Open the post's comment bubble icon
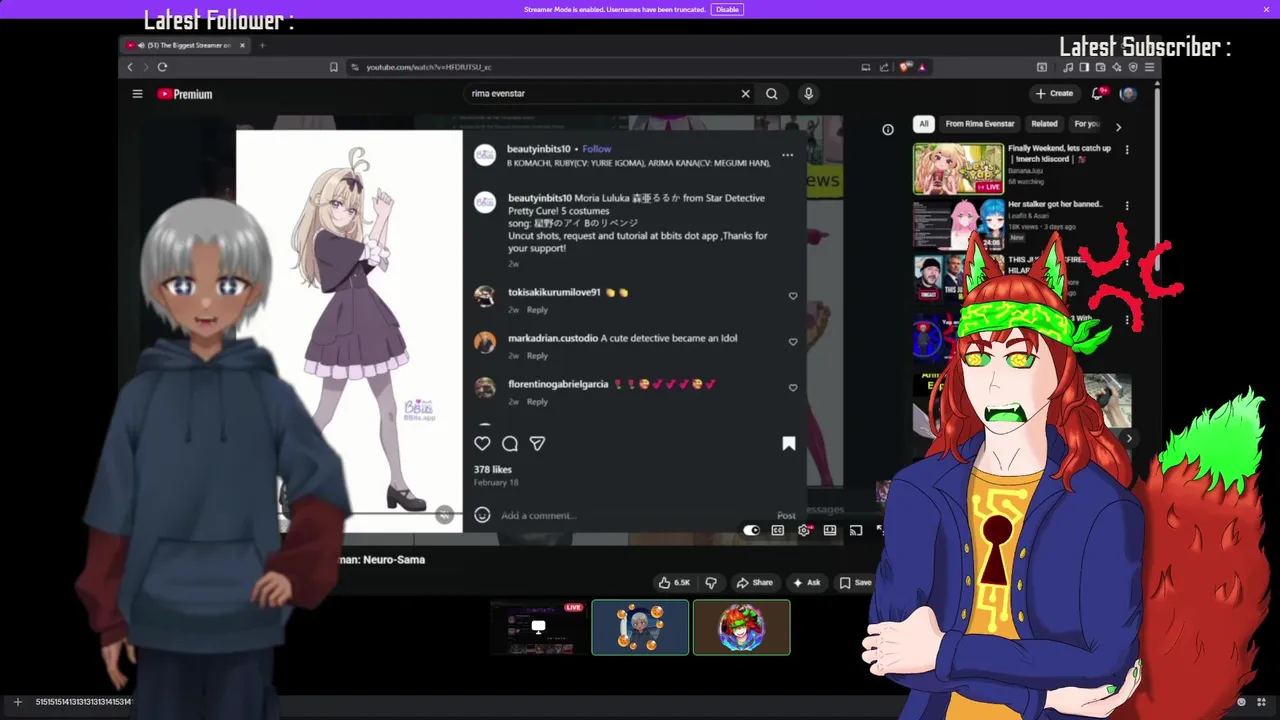 [510, 443]
